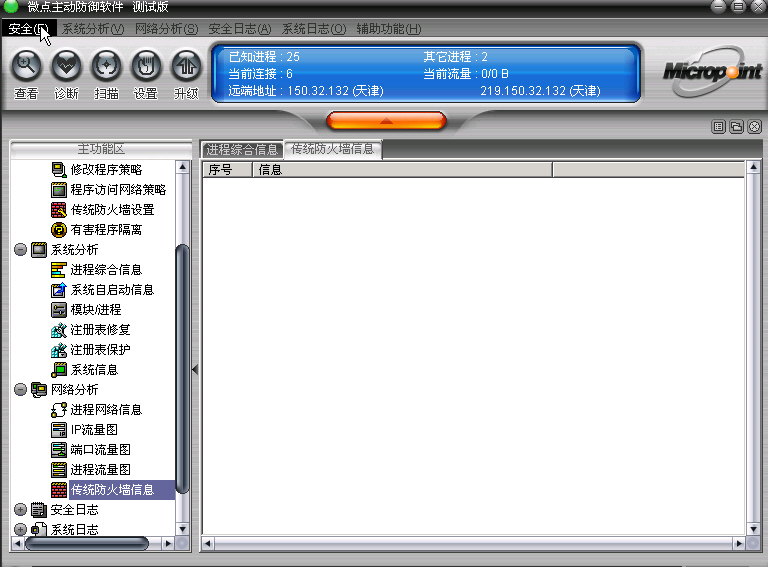Viewport: 768px width, 567px height.
Task: Click the 主功能区 panel header
Action: click(x=101, y=149)
